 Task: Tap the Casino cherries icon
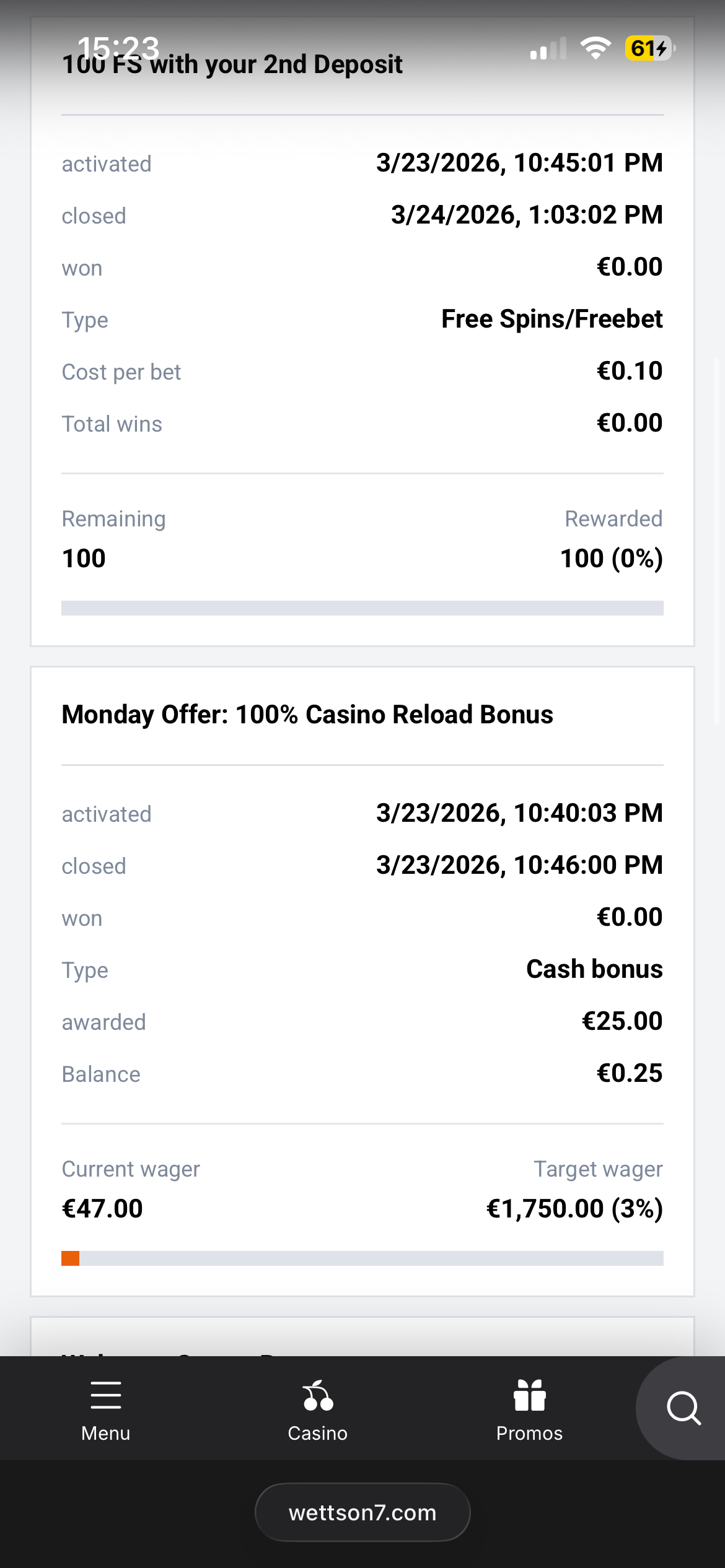point(318,1396)
